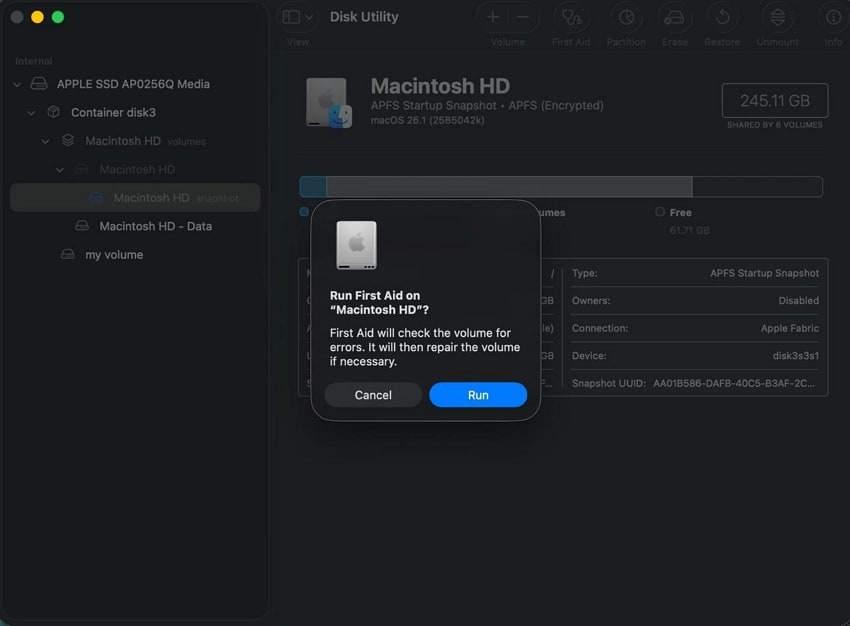Image resolution: width=850 pixels, height=626 pixels.
Task: Select my volume in sidebar
Action: (x=114, y=255)
